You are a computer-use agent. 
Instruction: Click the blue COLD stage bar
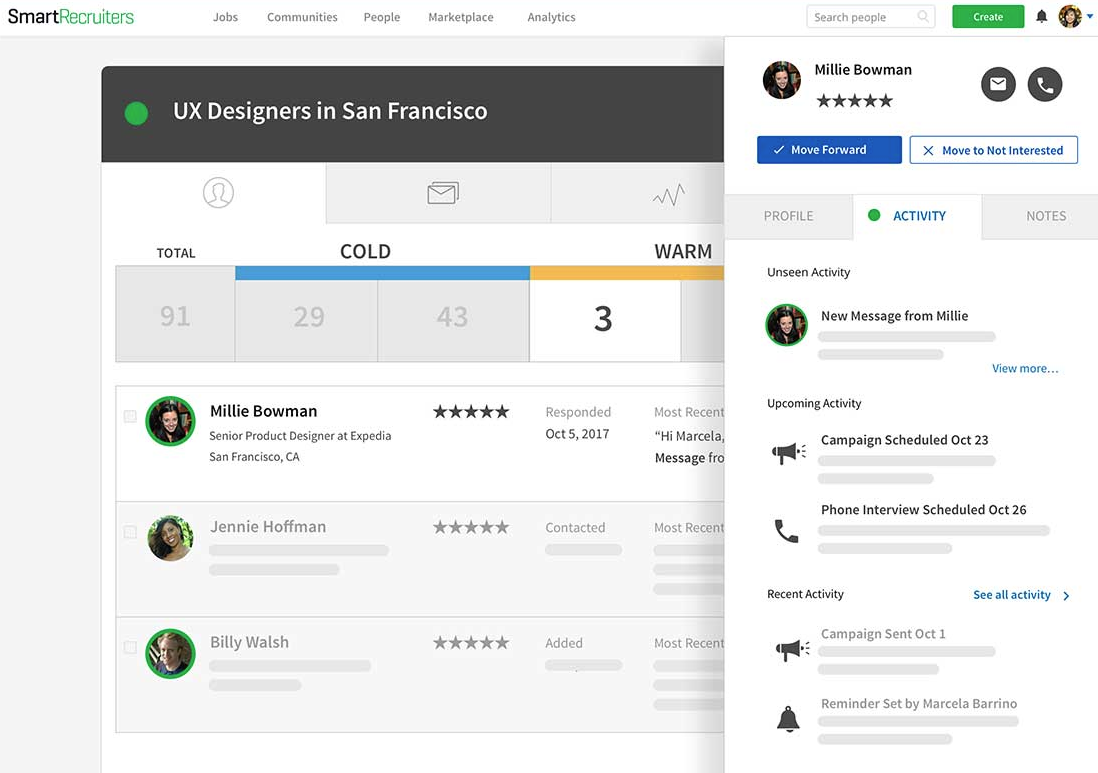[x=382, y=273]
